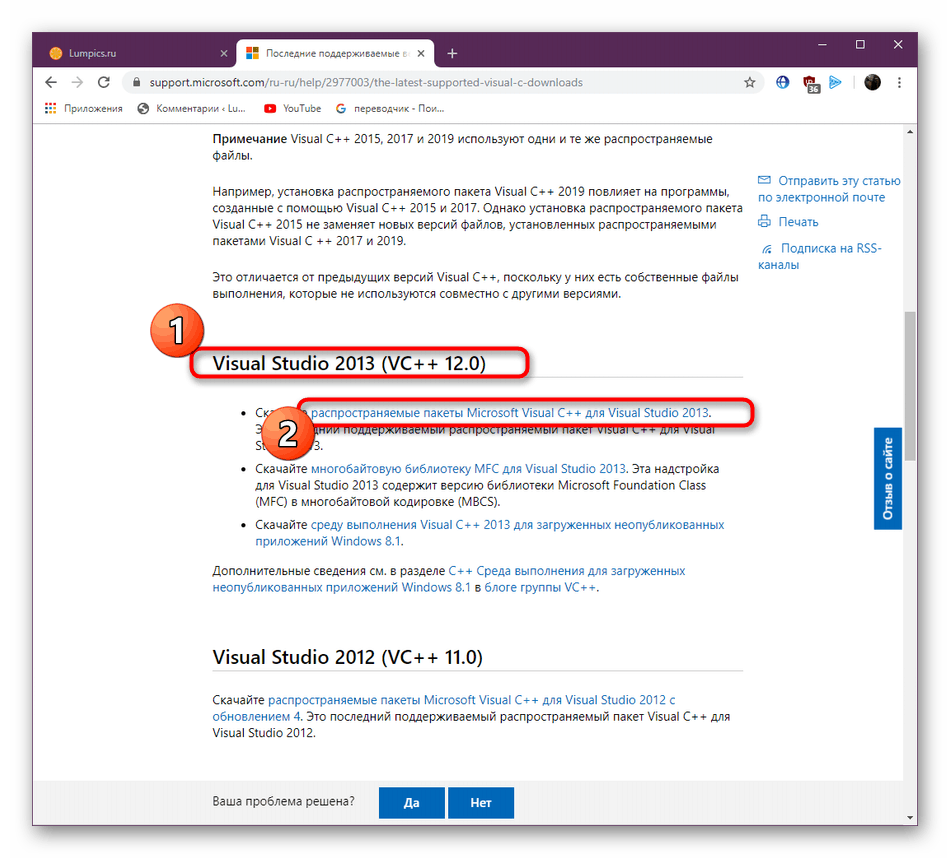The width and height of the screenshot is (950, 858).
Task: Open распространяемые пакеты Visual Studio 2012 link
Action: coord(444,708)
